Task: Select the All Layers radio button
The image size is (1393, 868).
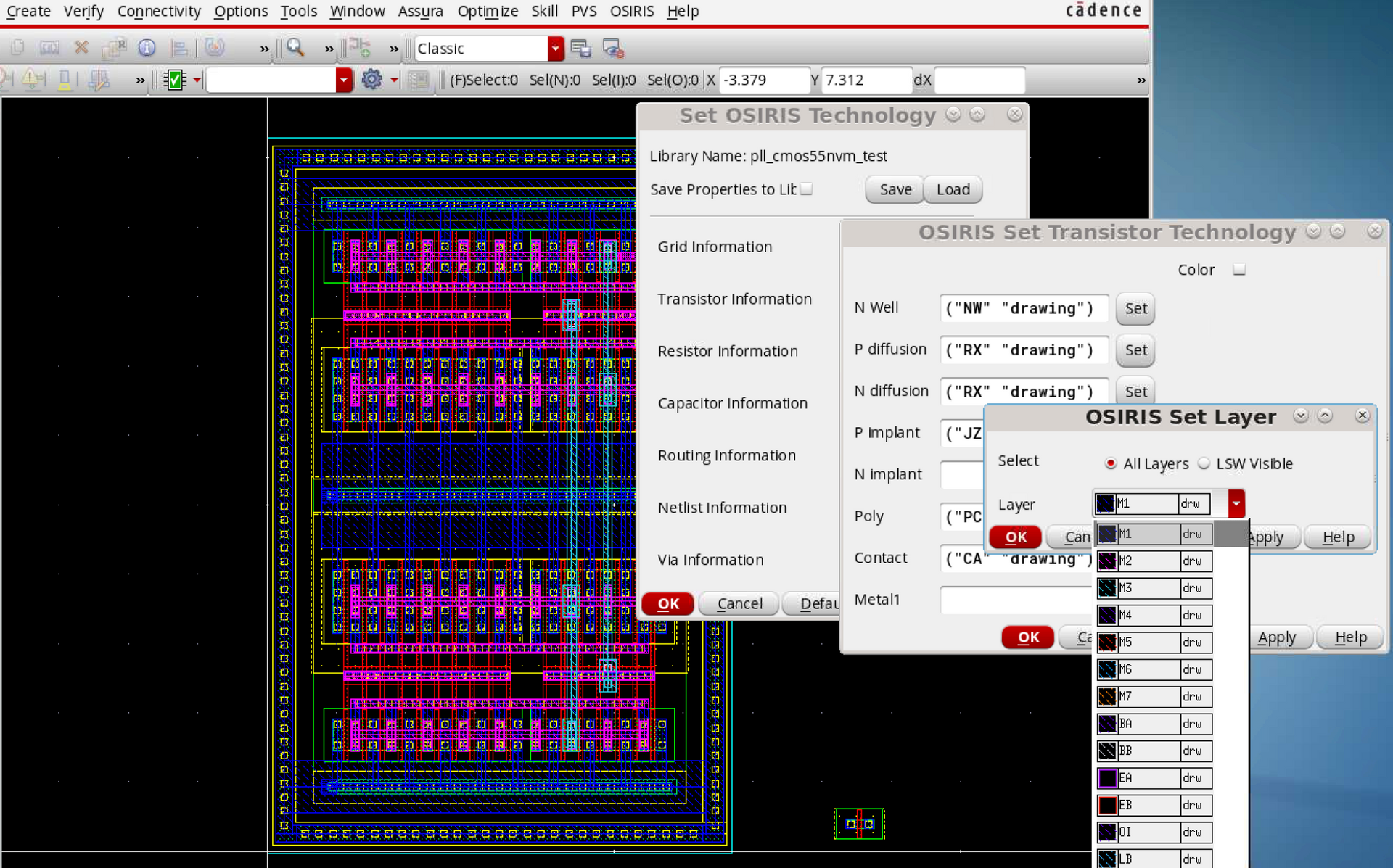Action: pyautogui.click(x=1110, y=463)
